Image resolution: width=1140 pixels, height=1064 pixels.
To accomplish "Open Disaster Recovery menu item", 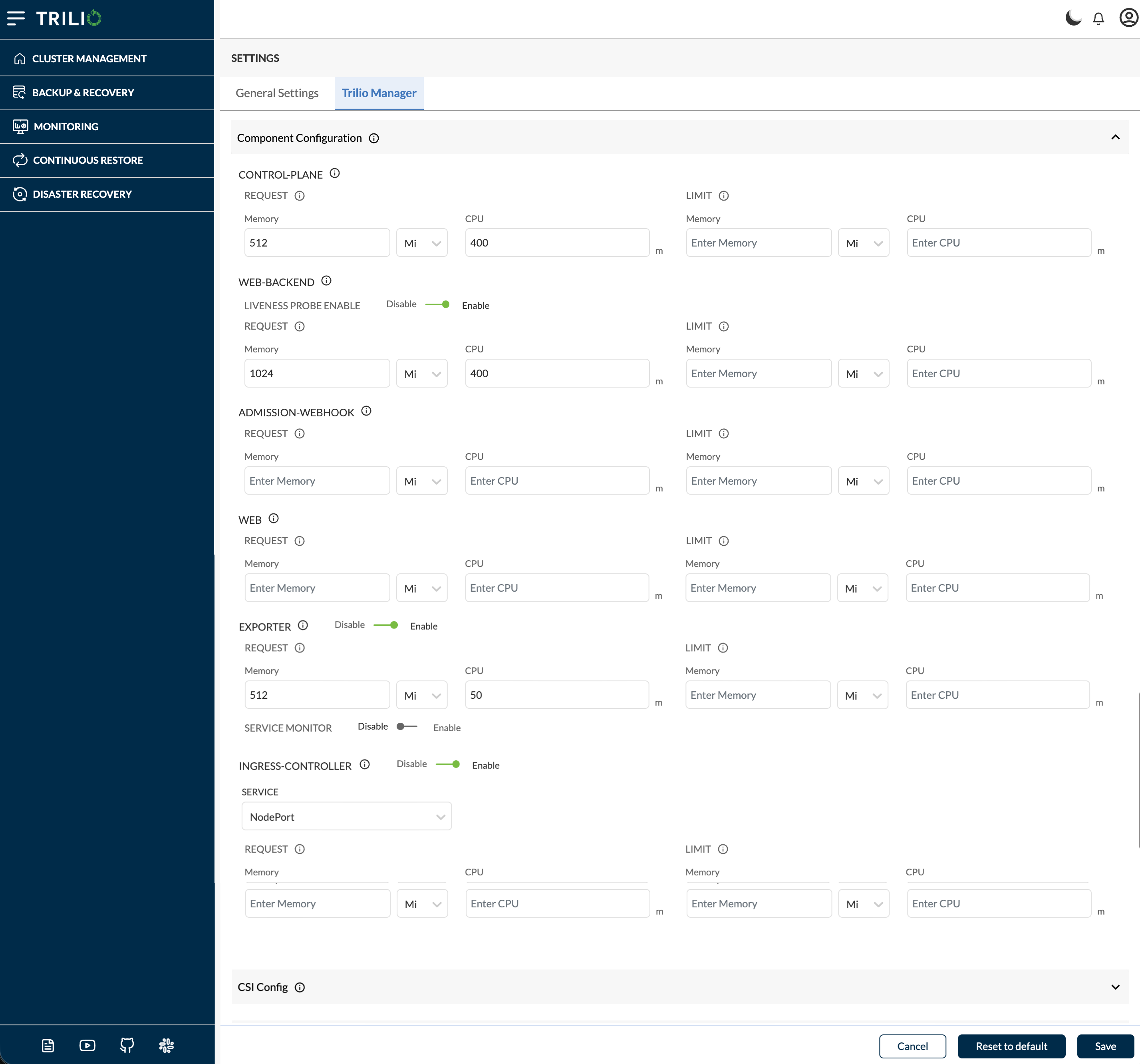I will coord(82,195).
